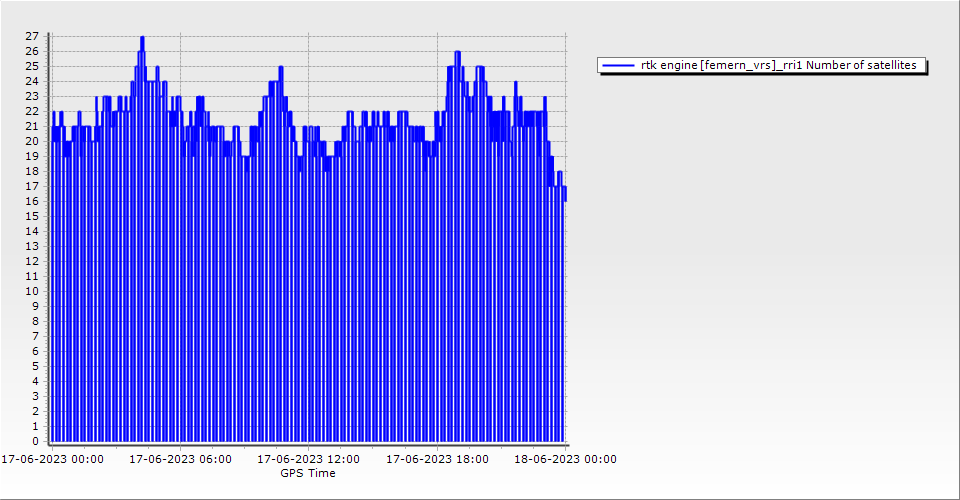Viewport: 960px width, 500px height.
Task: Click the y-axis tick label 20
Action: pyautogui.click(x=32, y=141)
